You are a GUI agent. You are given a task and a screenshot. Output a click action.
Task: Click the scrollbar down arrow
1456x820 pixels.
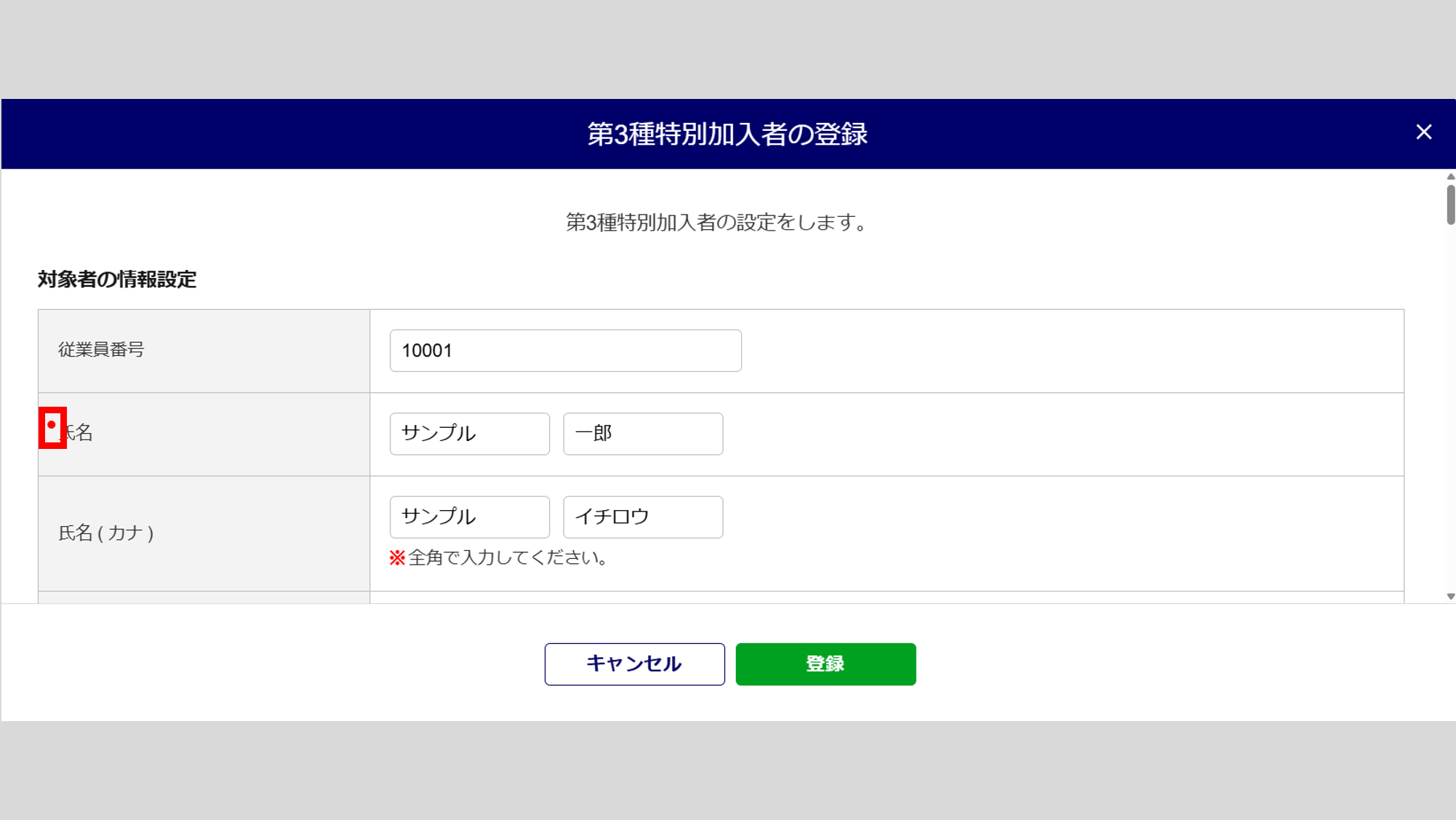1450,596
